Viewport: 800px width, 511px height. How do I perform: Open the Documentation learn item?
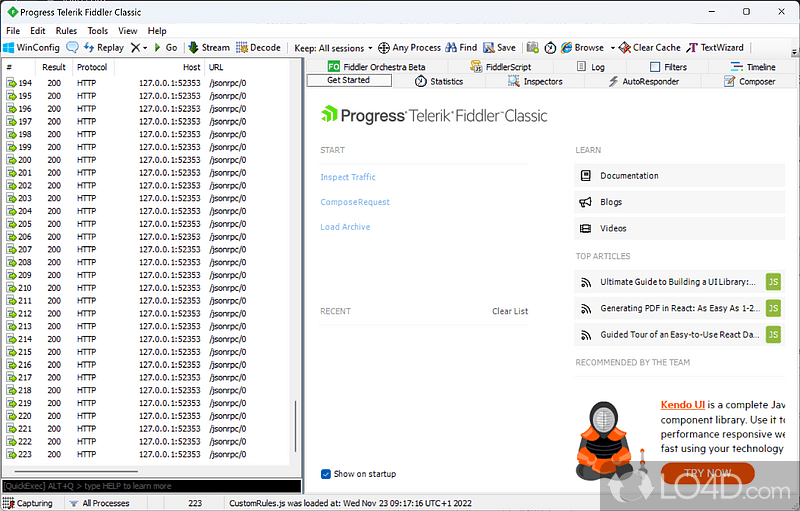(x=679, y=175)
